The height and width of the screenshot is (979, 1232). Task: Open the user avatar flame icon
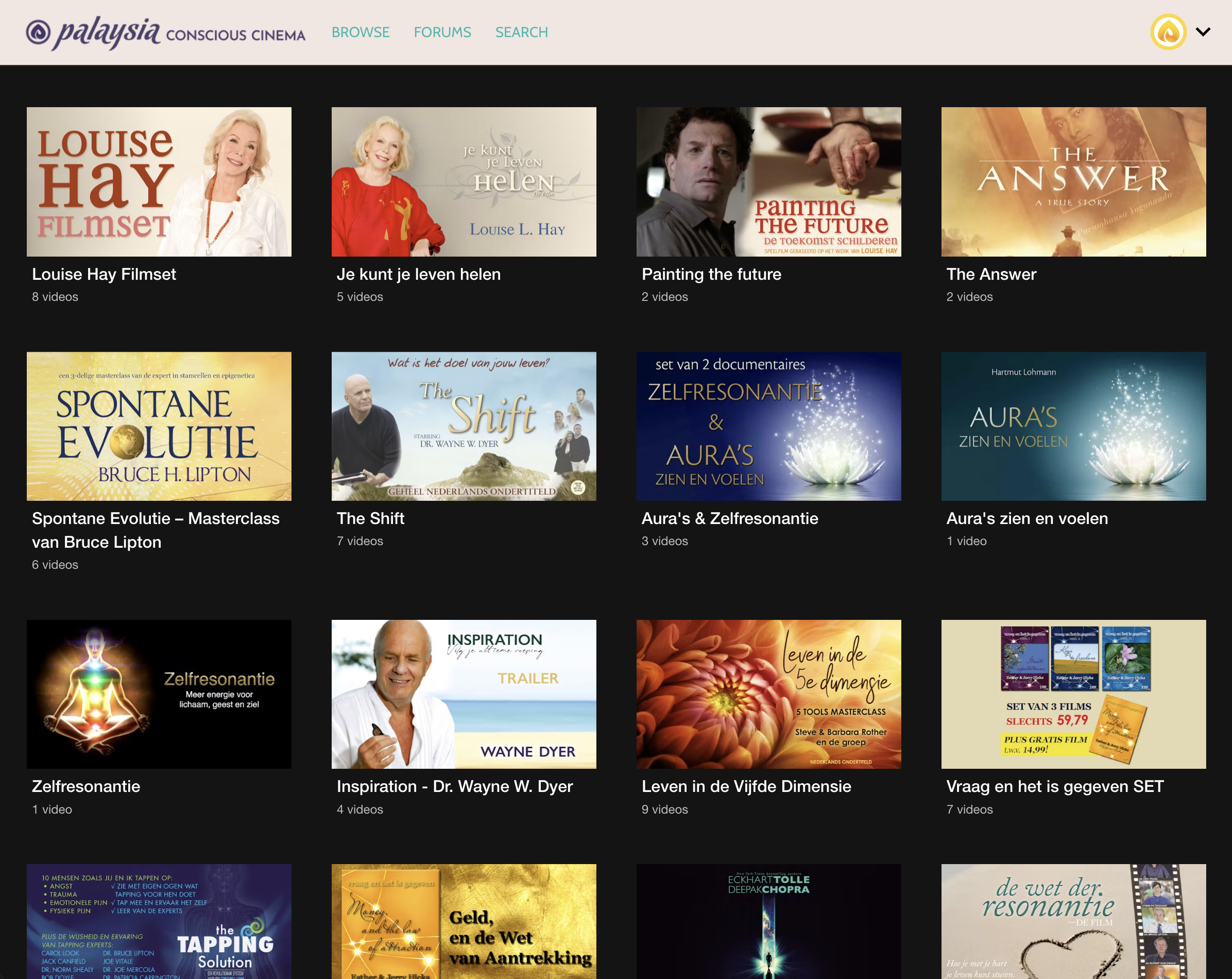(x=1168, y=32)
